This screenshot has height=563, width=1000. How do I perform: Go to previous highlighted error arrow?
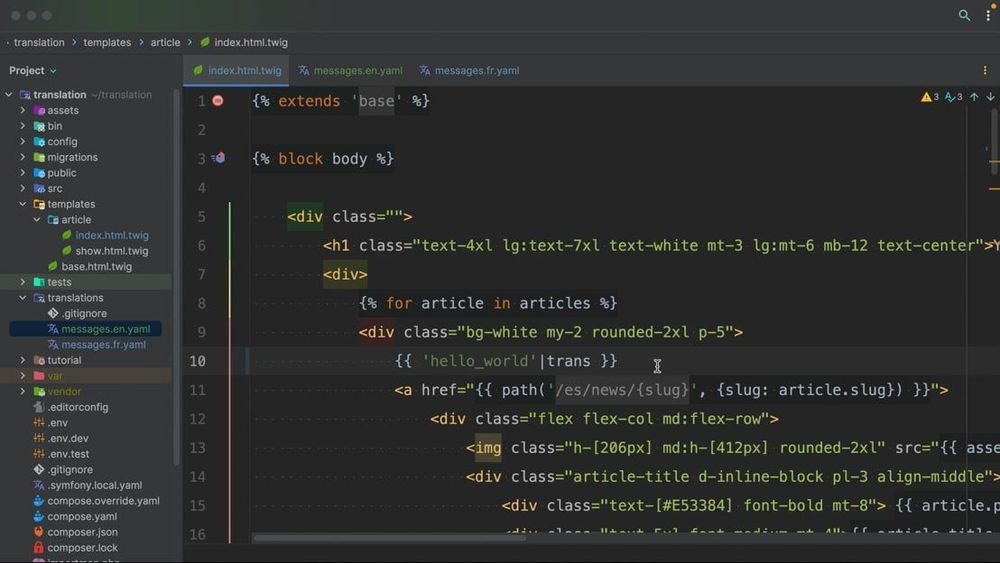[x=974, y=97]
